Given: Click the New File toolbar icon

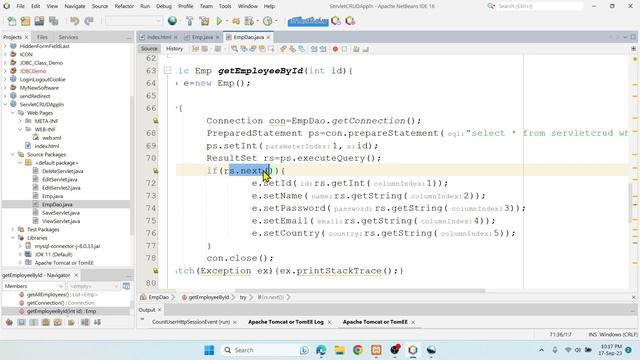Looking at the screenshot, I should point(12,21).
